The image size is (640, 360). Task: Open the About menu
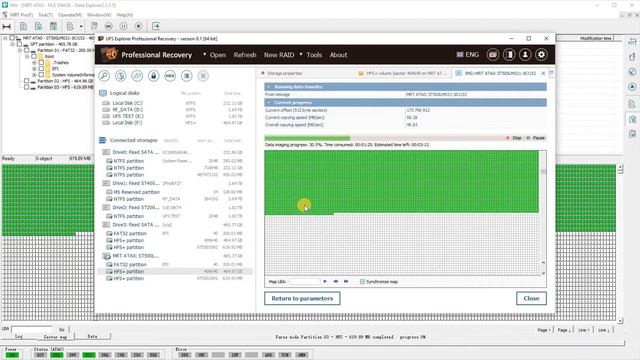click(338, 55)
